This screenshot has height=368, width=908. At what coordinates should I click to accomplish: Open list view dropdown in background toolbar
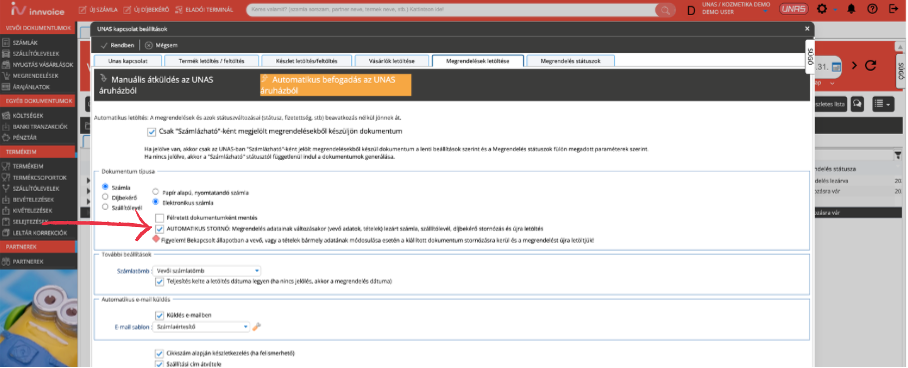pos(883,103)
